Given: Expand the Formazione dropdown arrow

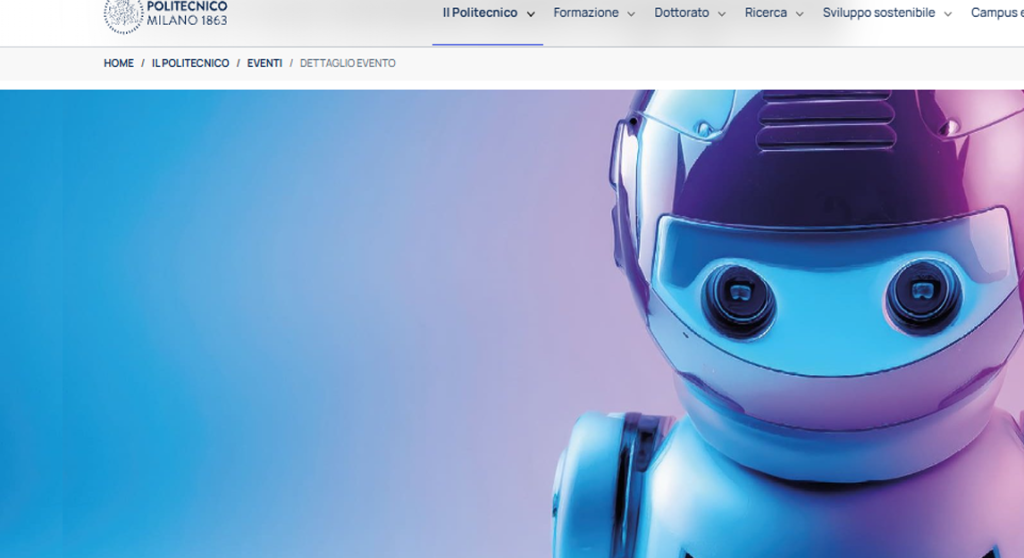Looking at the screenshot, I should tap(631, 14).
